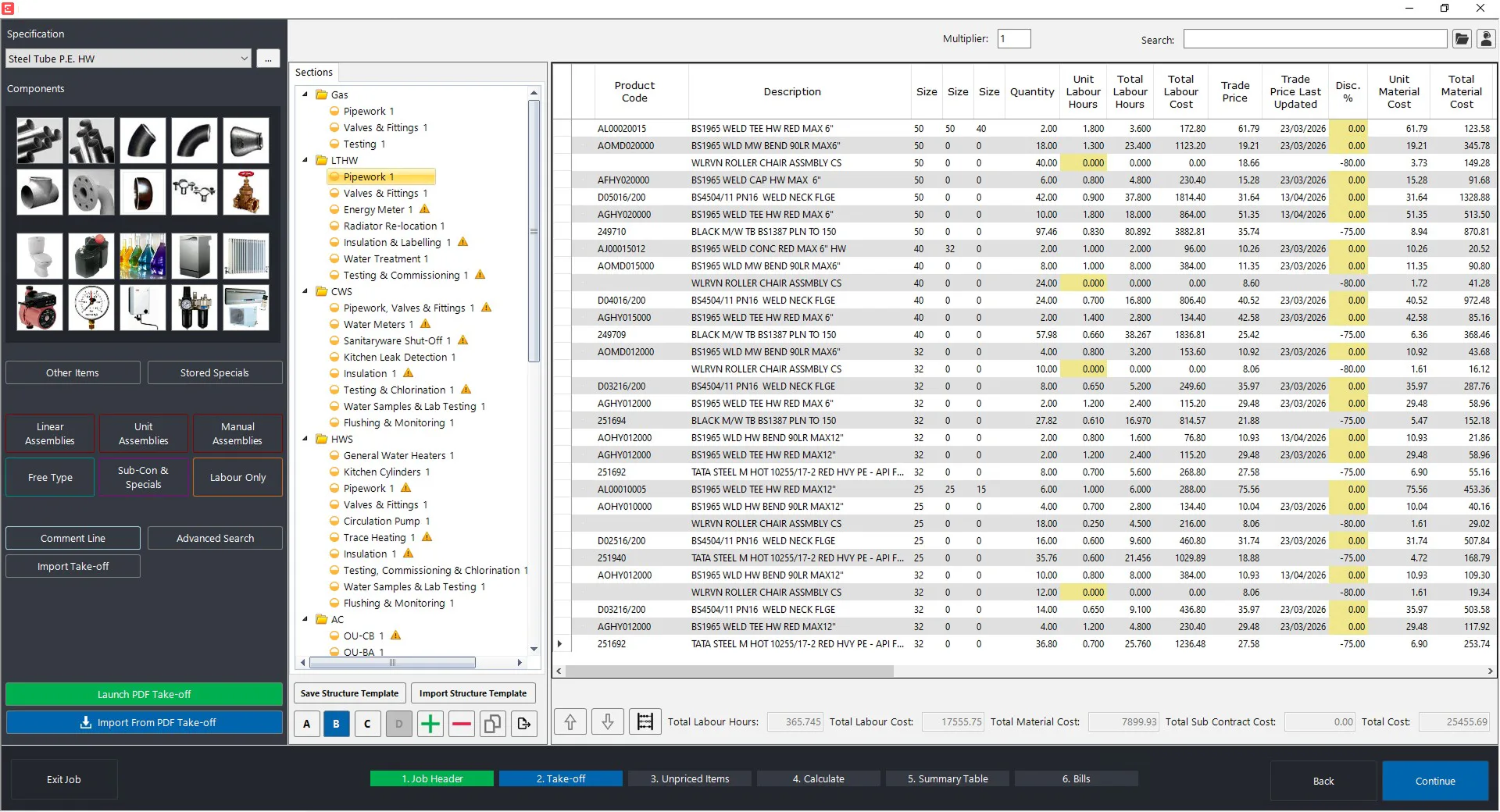Select the radiator component thumbnail

pyautogui.click(x=246, y=256)
